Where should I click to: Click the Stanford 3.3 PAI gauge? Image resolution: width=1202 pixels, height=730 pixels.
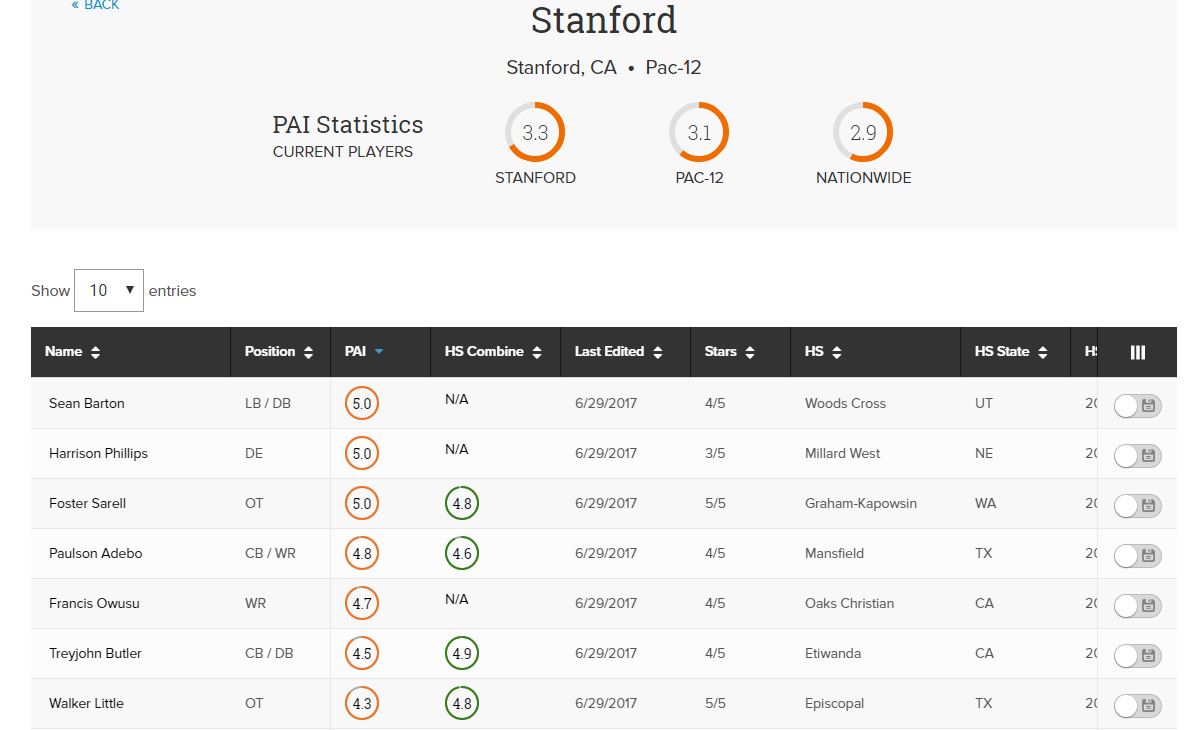point(535,132)
